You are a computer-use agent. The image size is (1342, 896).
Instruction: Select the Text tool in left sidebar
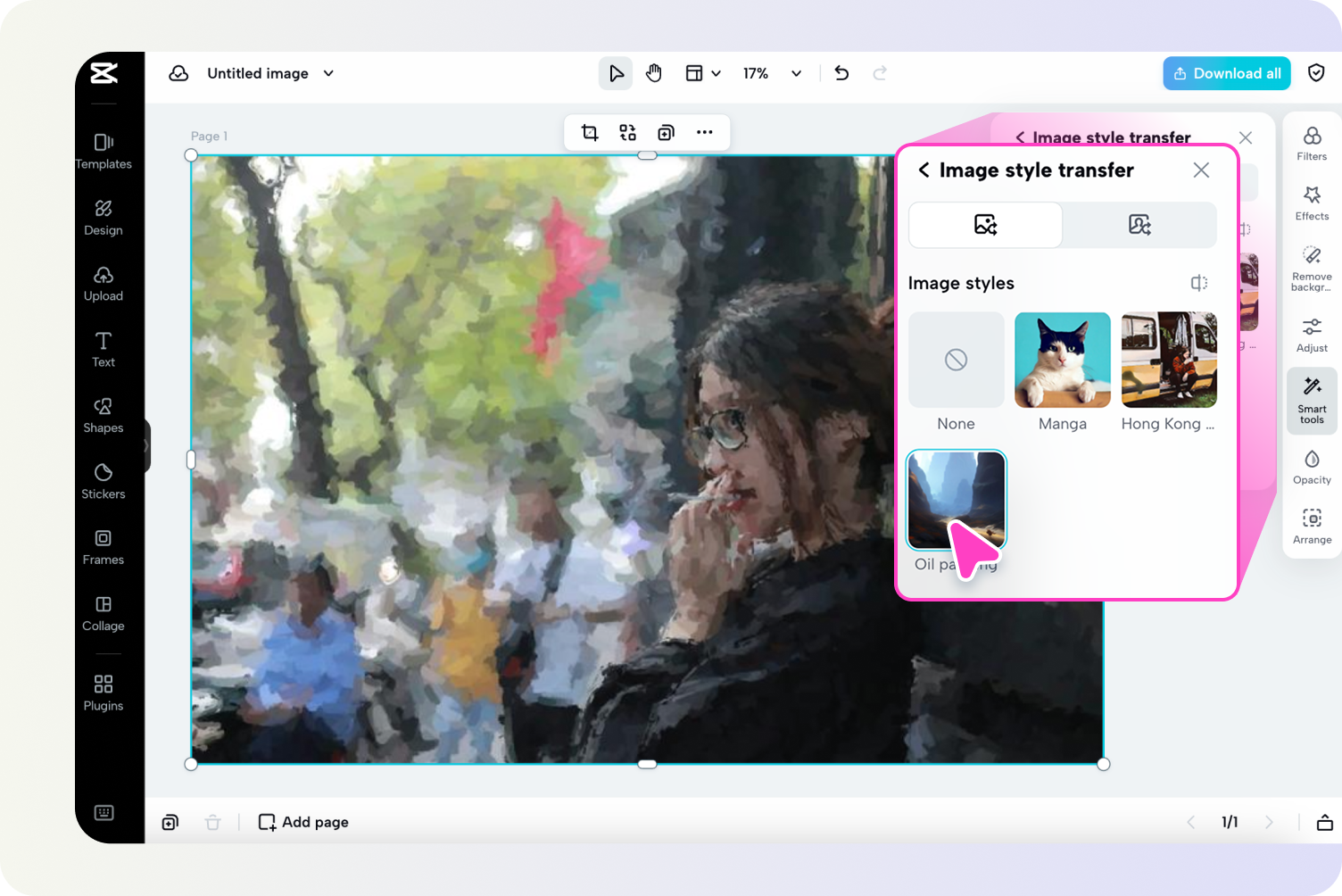coord(103,348)
